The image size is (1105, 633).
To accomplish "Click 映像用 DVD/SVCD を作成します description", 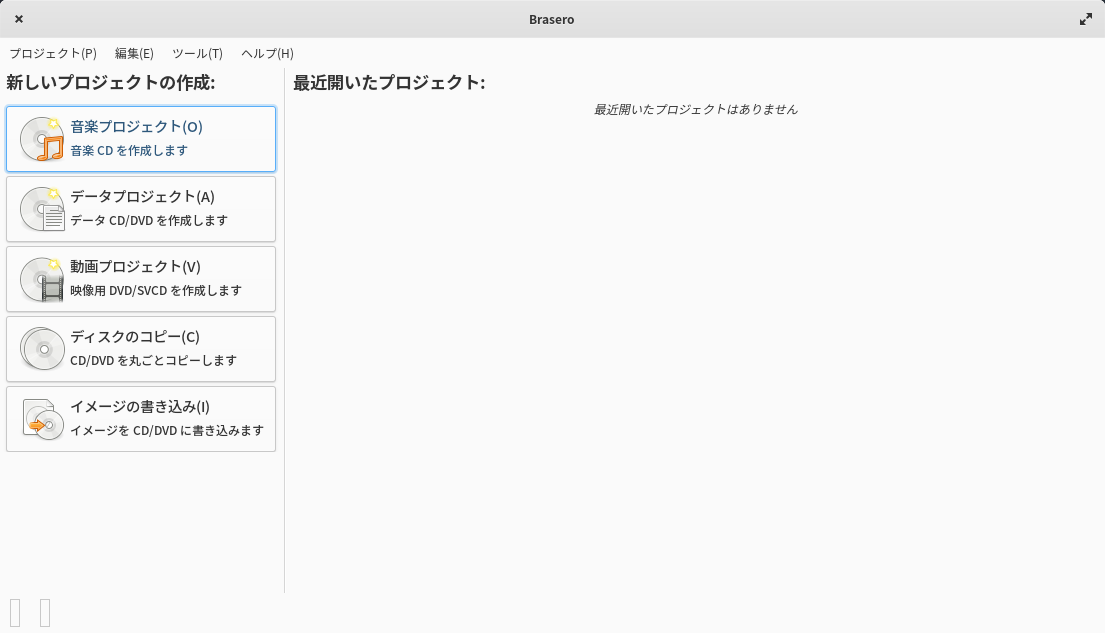I will [x=156, y=290].
